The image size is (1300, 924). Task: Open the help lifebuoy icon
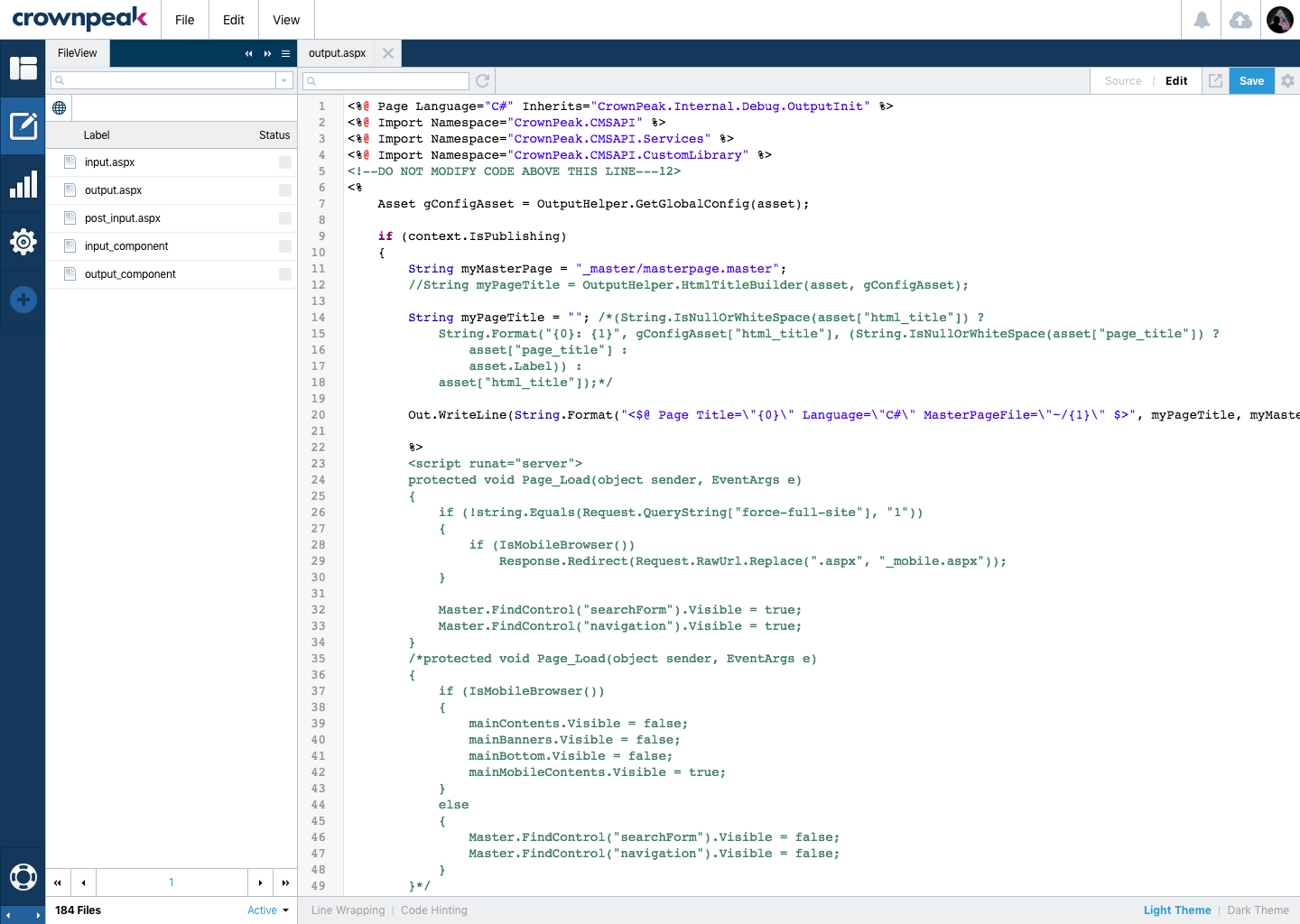point(23,876)
